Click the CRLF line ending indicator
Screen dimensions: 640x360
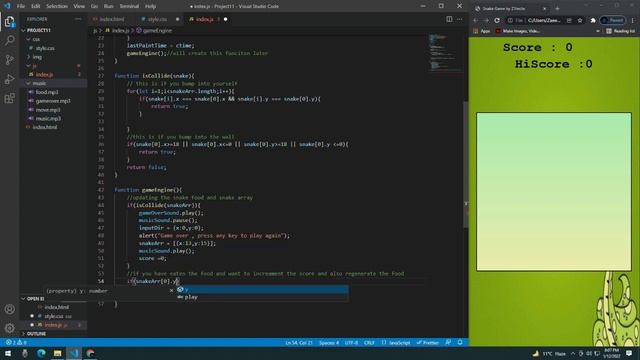click(369, 342)
